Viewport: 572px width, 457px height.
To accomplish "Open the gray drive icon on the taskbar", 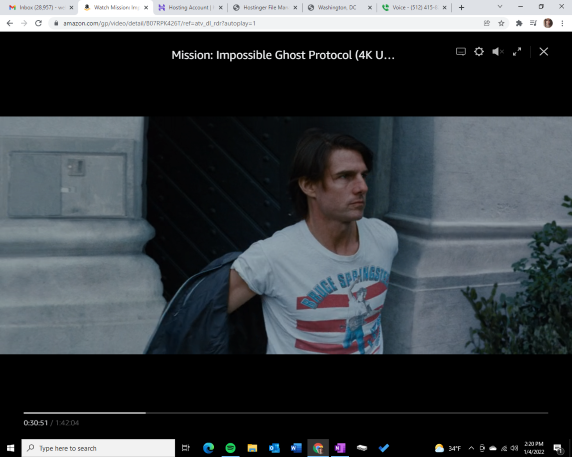I will pos(362,448).
